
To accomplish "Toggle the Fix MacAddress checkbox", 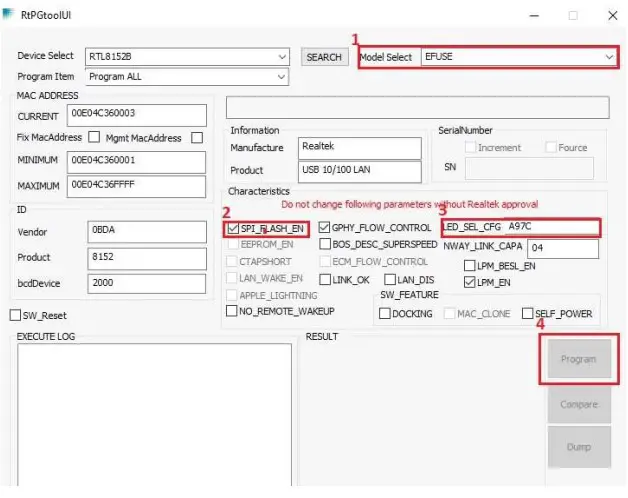I will pos(94,137).
